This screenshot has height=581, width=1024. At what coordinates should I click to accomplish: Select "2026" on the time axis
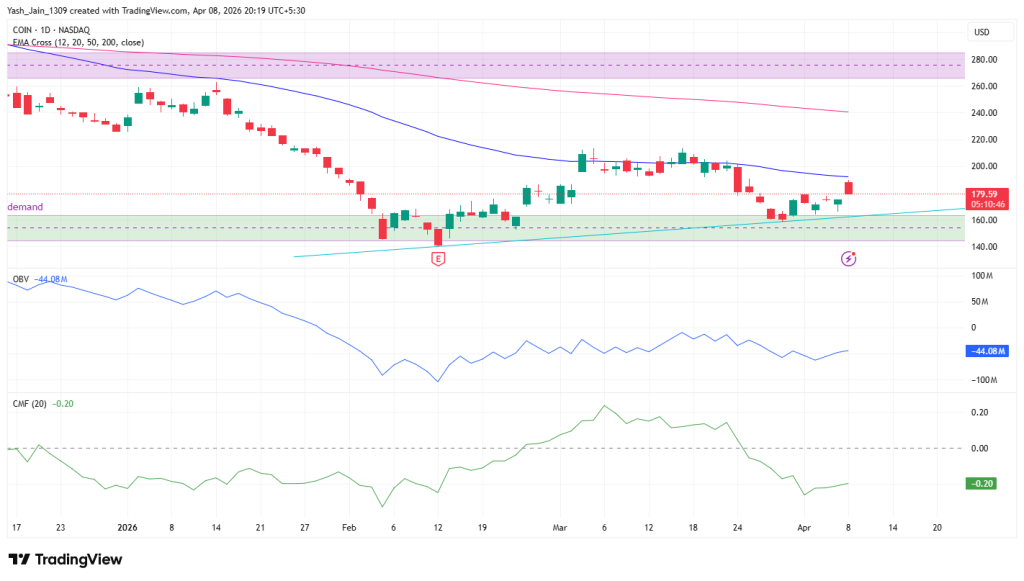pyautogui.click(x=127, y=528)
